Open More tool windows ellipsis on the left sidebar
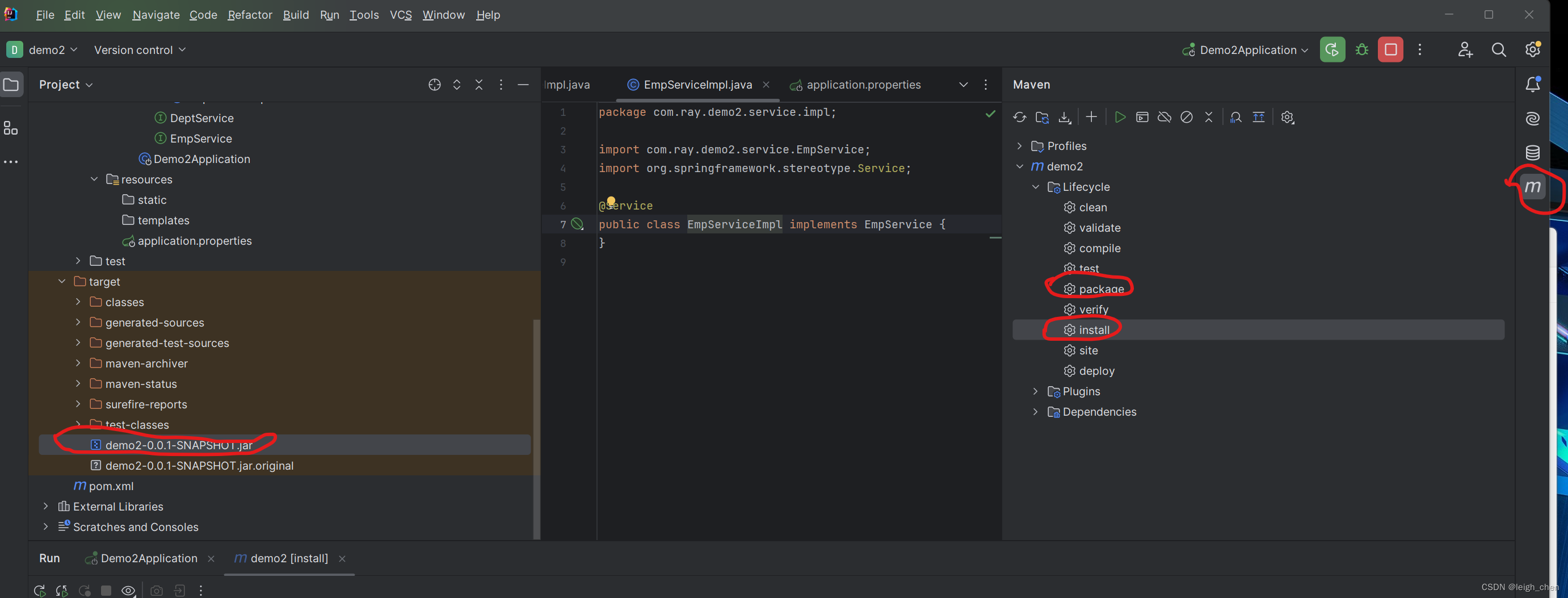 [11, 162]
